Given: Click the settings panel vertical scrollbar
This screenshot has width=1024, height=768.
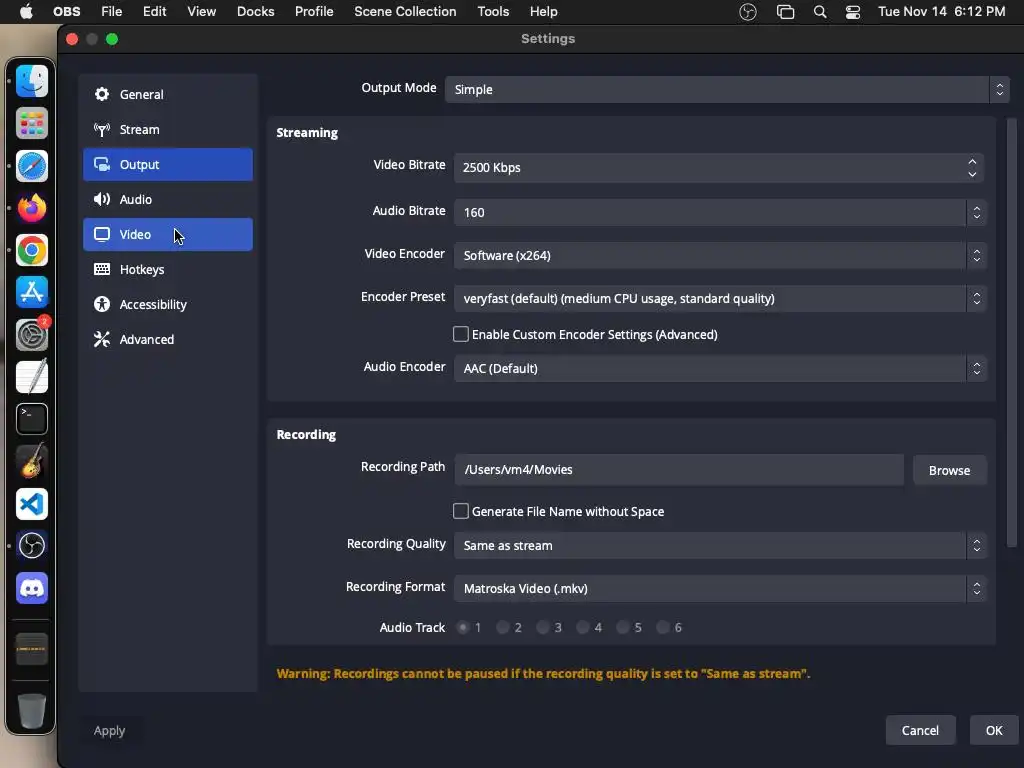Looking at the screenshot, I should (1012, 330).
